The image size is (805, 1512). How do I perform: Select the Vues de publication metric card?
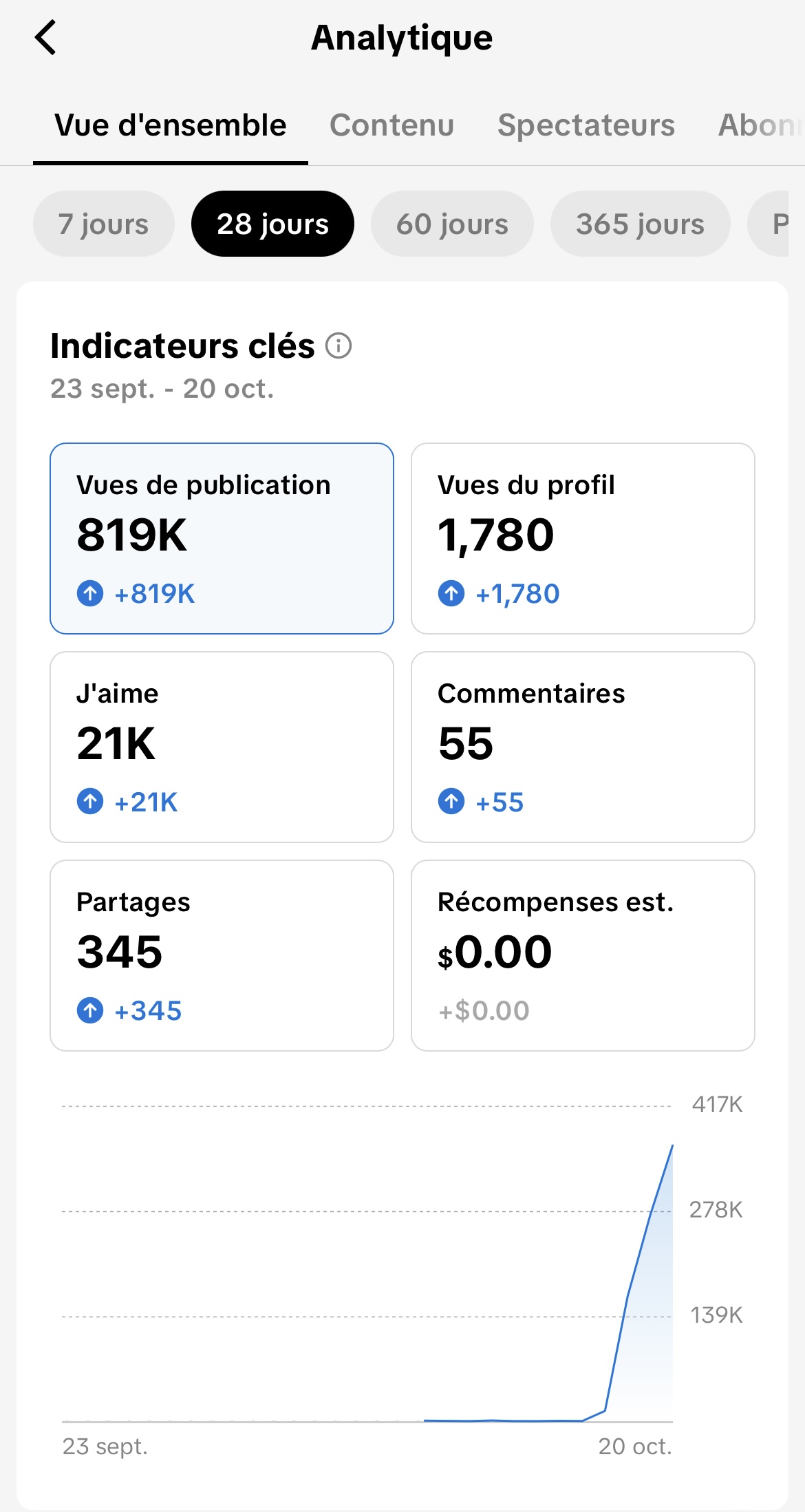(x=222, y=538)
